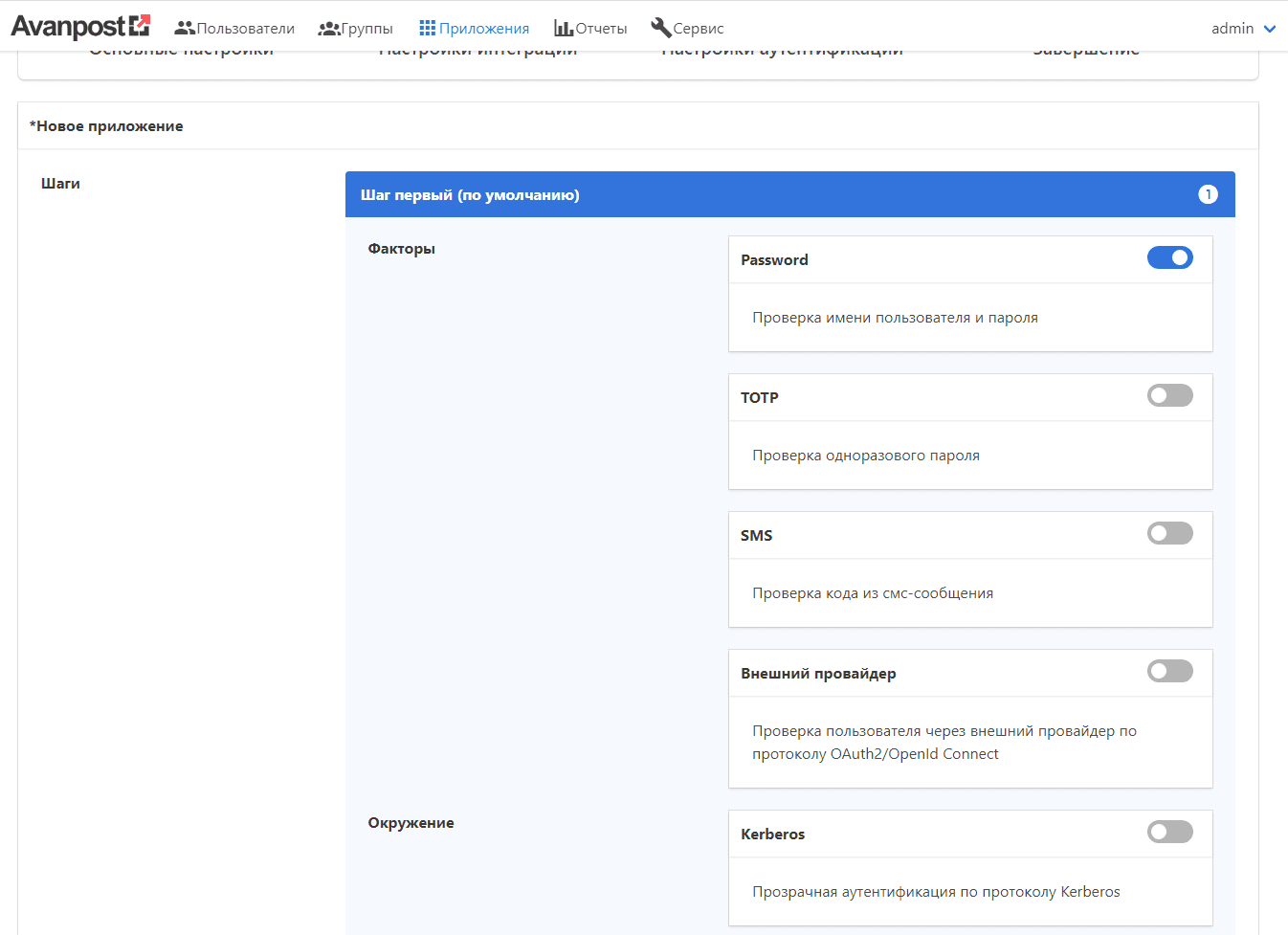Click the Проверка одноразового пароля description
Viewport: 1288px width, 935px height.
click(x=866, y=456)
